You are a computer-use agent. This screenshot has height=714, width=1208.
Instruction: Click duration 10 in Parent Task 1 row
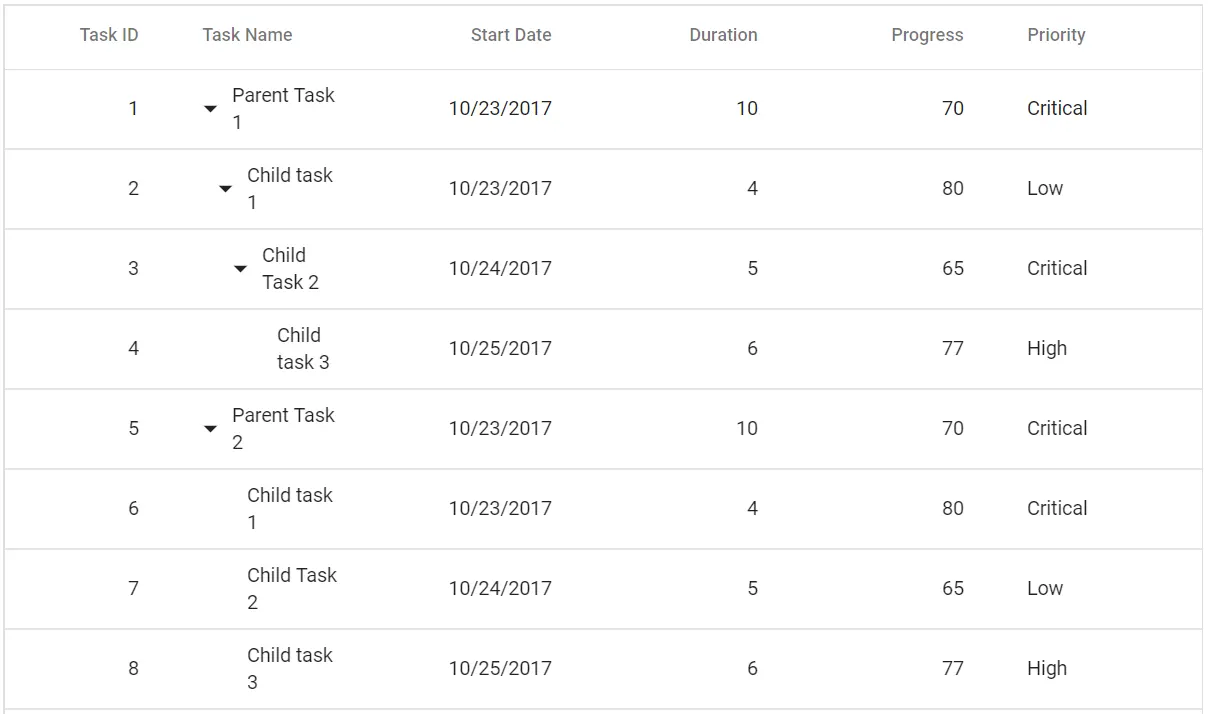tap(746, 109)
